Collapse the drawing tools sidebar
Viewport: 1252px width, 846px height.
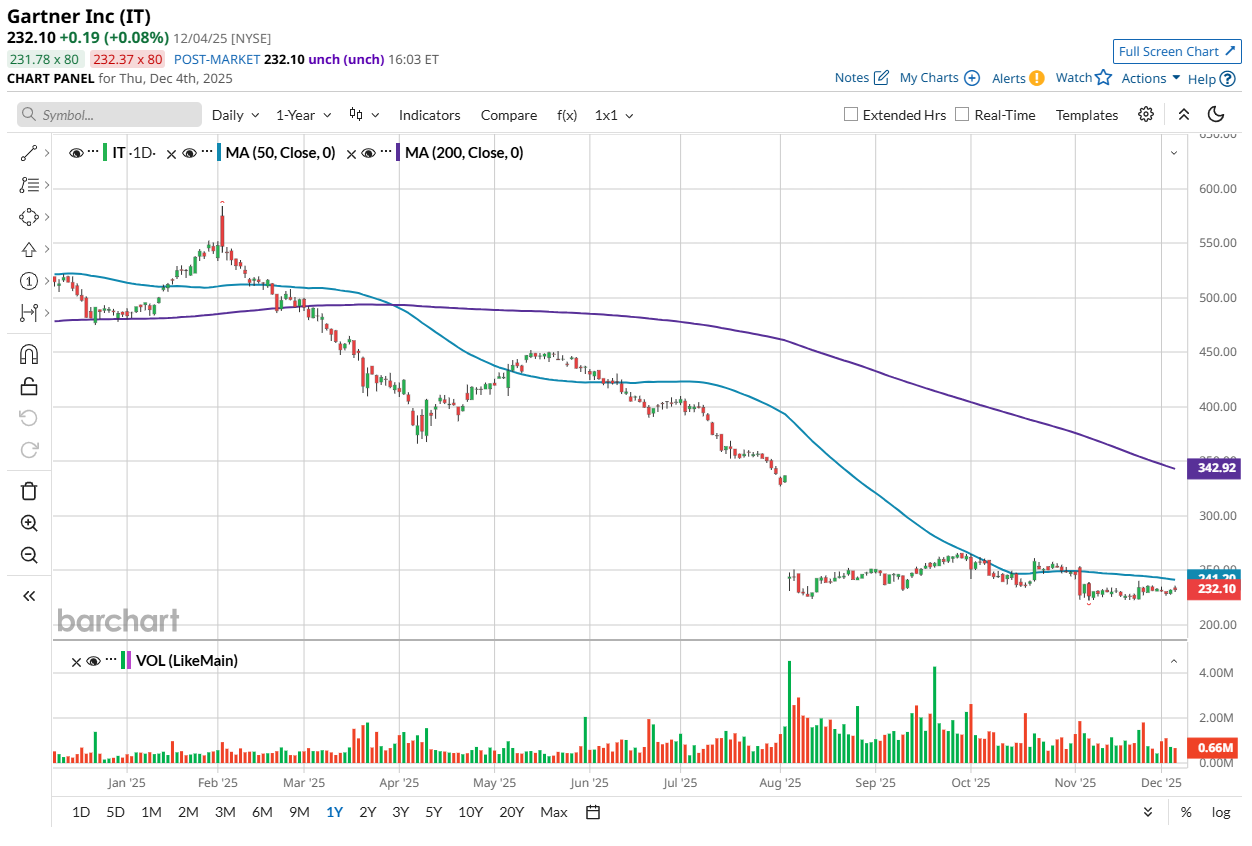28,596
